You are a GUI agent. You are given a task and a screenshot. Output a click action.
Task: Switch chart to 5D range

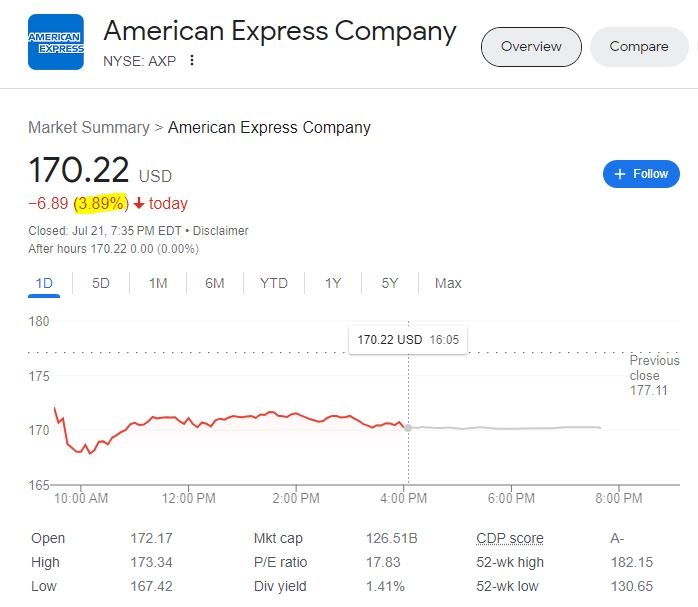[101, 283]
